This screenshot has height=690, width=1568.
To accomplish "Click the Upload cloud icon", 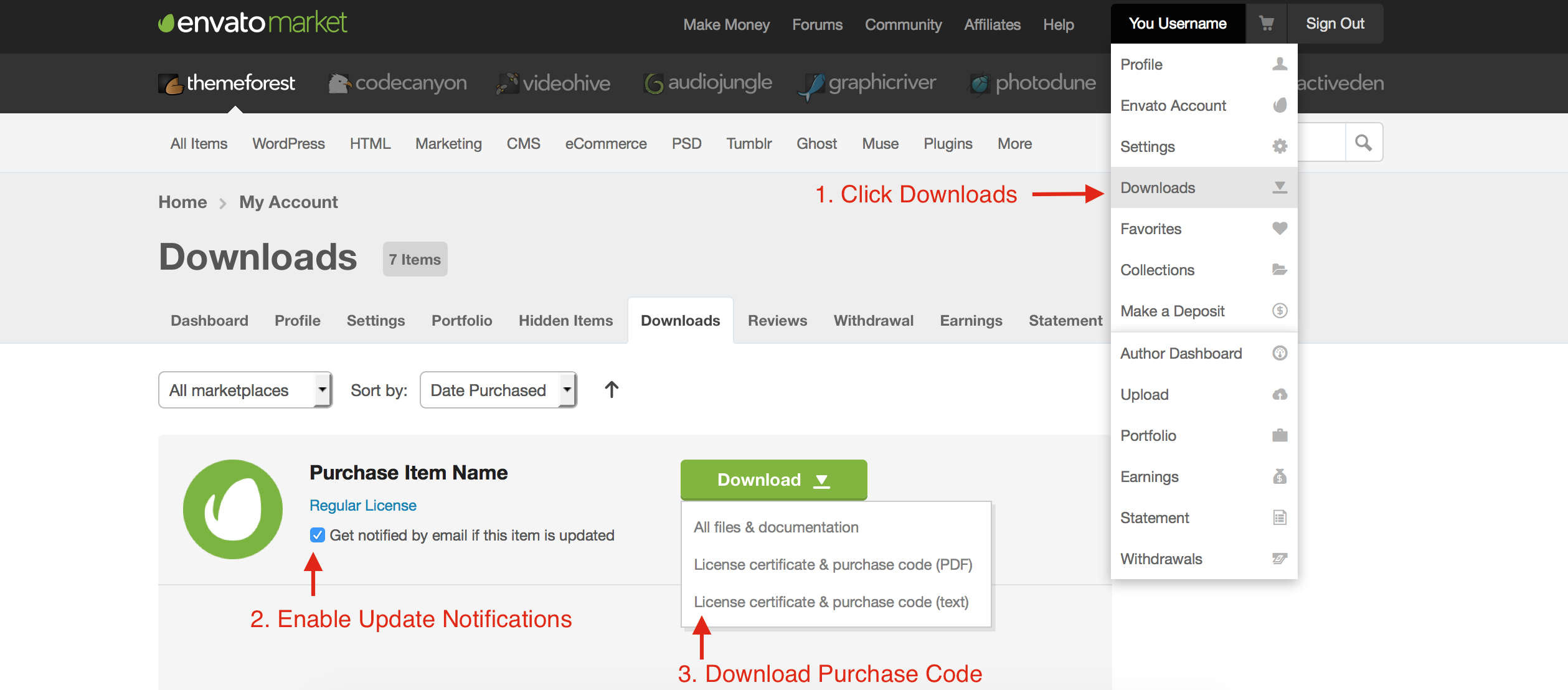I will (x=1280, y=394).
